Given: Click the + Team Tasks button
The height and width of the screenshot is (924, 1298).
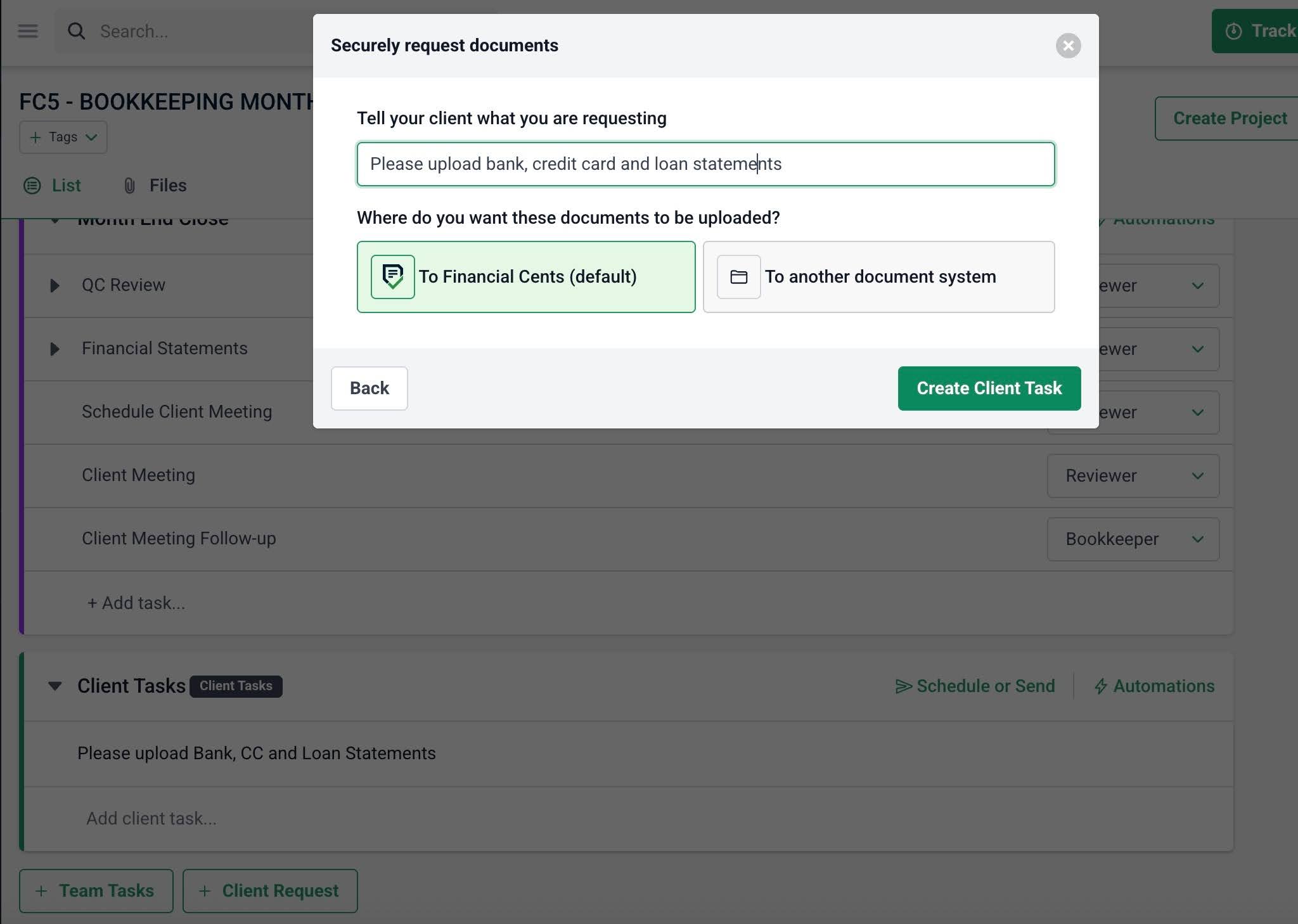Looking at the screenshot, I should (96, 891).
